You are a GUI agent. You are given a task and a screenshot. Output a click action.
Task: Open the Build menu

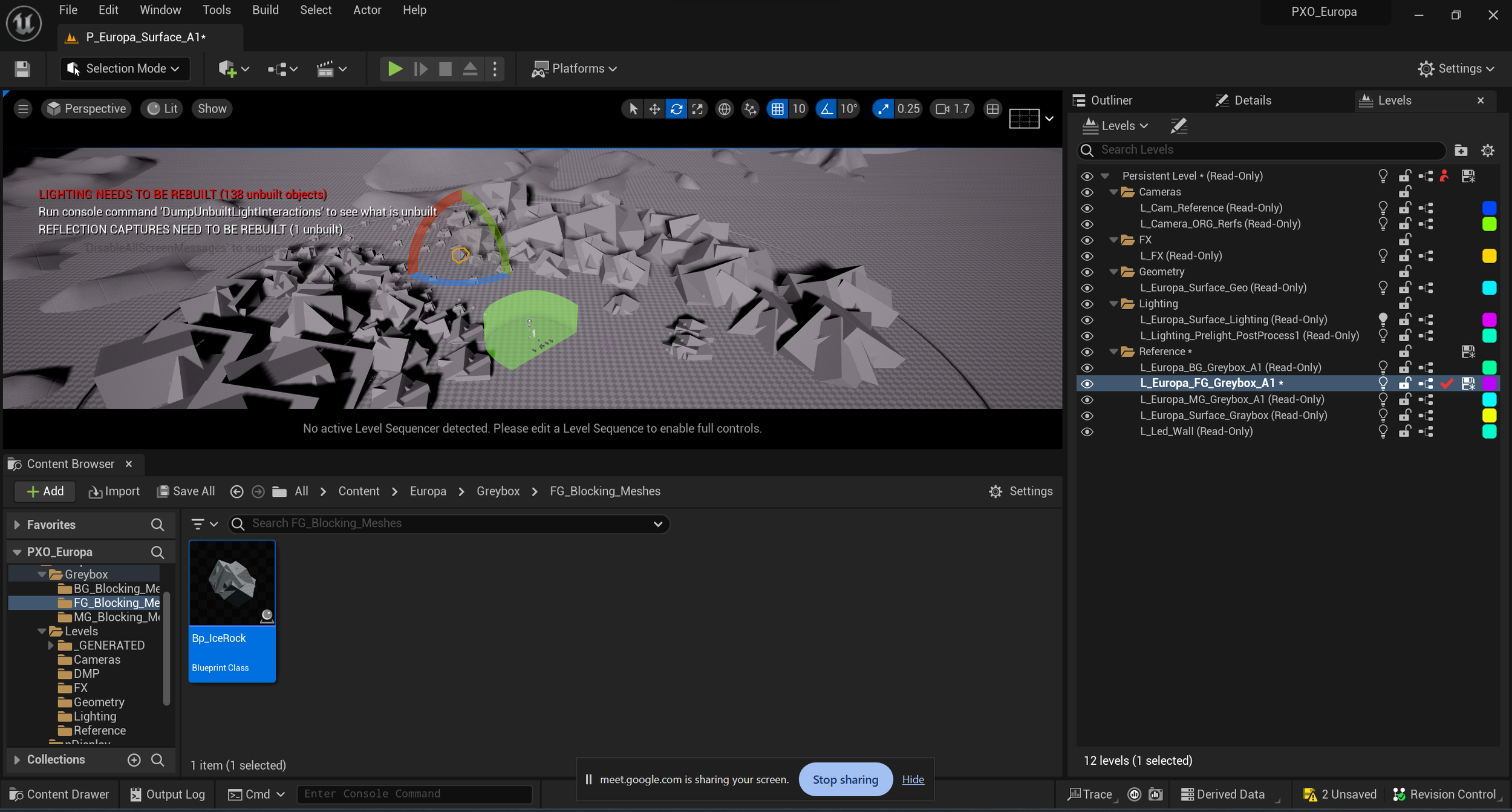pyautogui.click(x=265, y=10)
